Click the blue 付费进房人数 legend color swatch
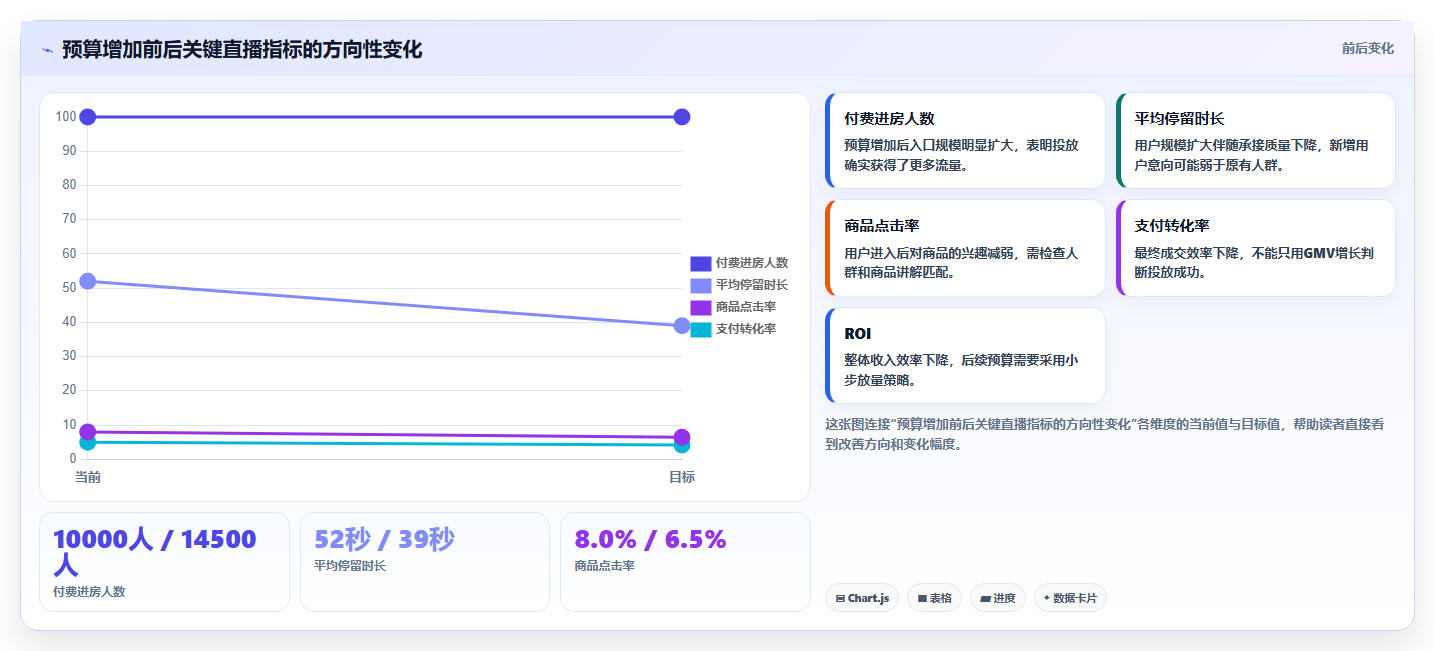The width and height of the screenshot is (1435, 651). [701, 263]
